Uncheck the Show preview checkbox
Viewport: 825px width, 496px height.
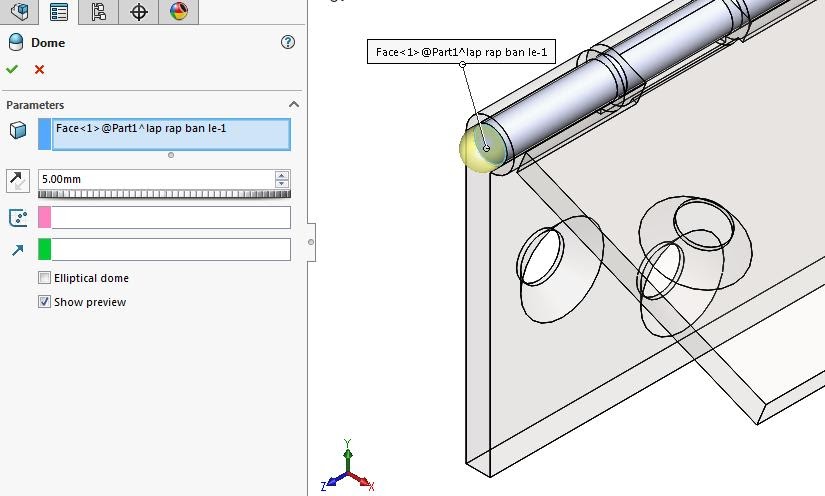click(44, 301)
